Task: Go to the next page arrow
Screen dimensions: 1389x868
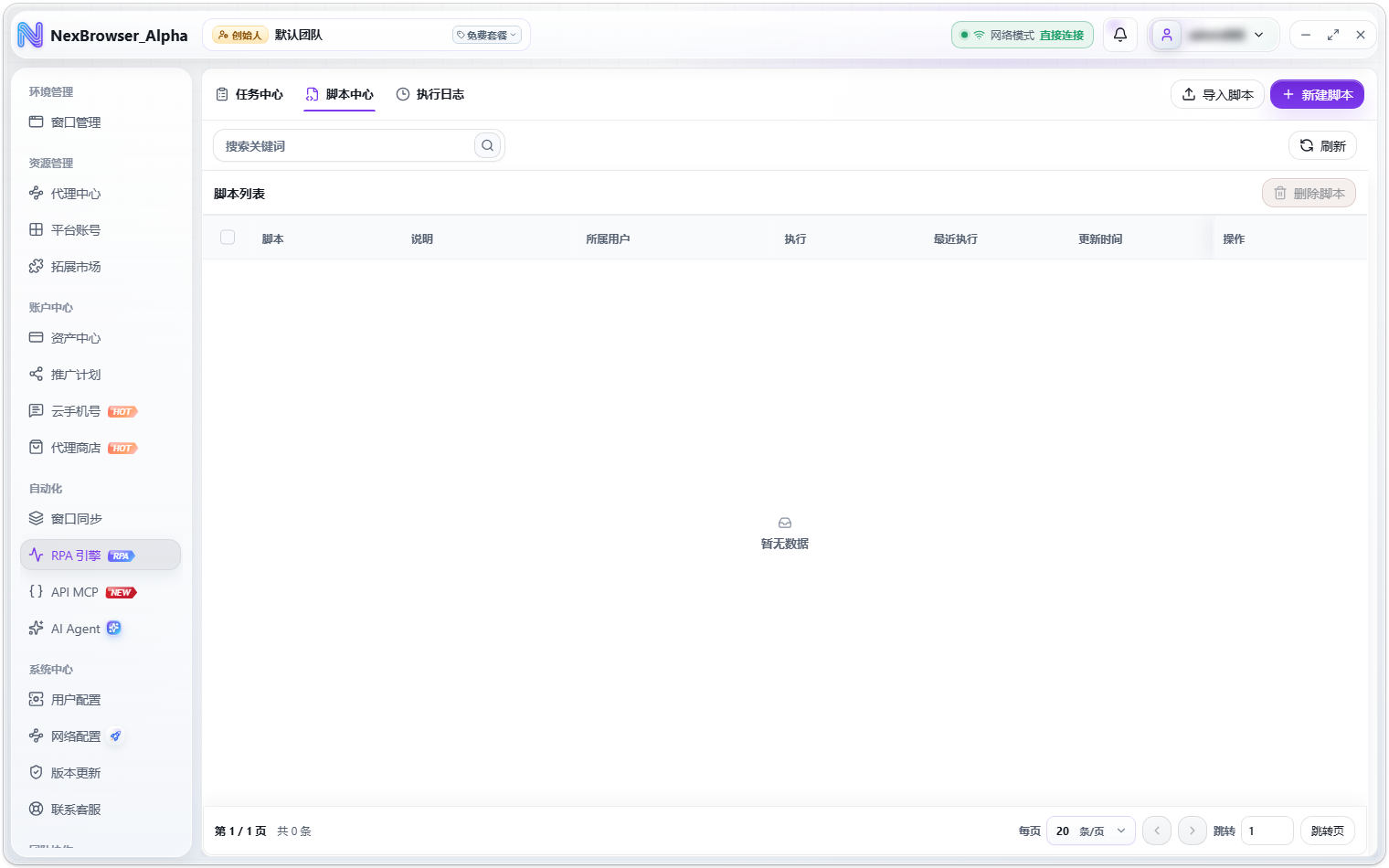Action: (1193, 831)
